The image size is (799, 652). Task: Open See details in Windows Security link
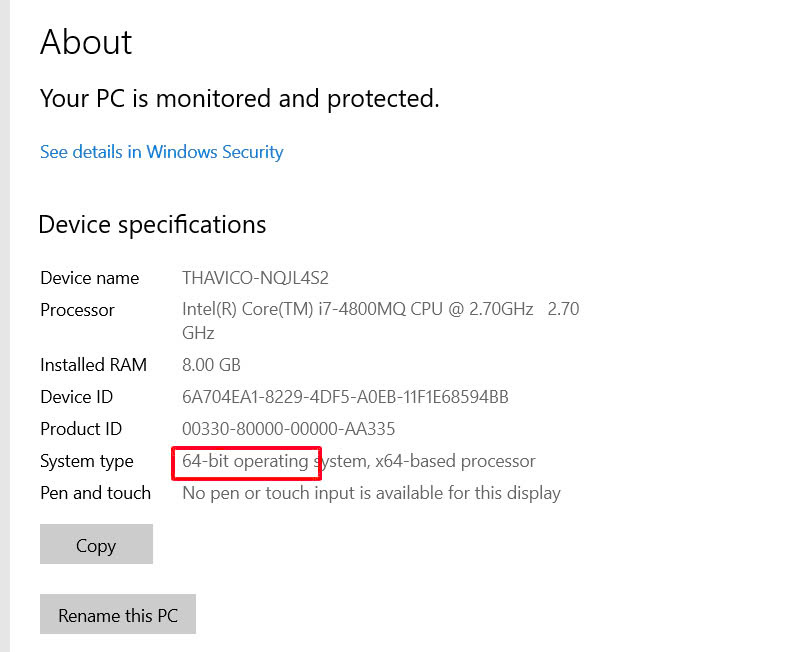[x=162, y=152]
